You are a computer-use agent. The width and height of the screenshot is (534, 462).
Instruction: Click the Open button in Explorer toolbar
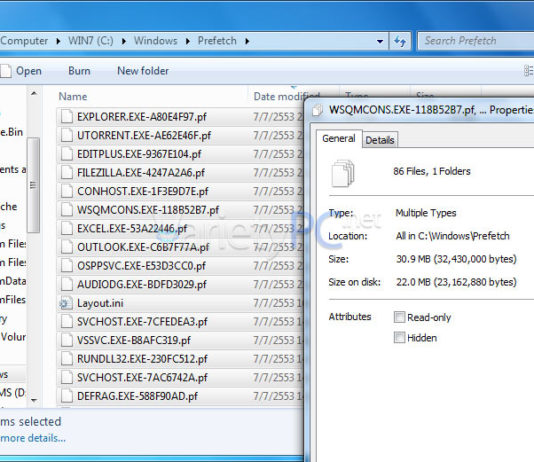21,71
